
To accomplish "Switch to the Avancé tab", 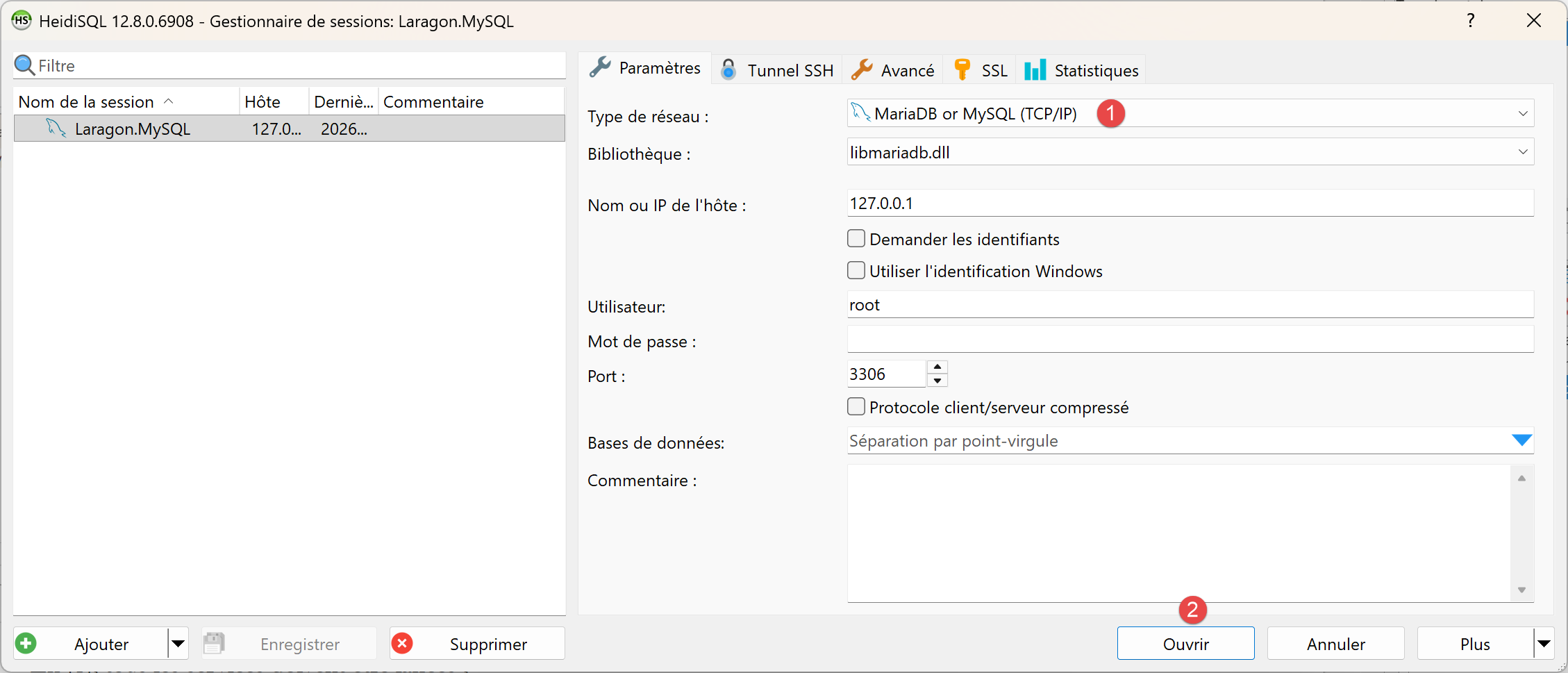I will 893,69.
